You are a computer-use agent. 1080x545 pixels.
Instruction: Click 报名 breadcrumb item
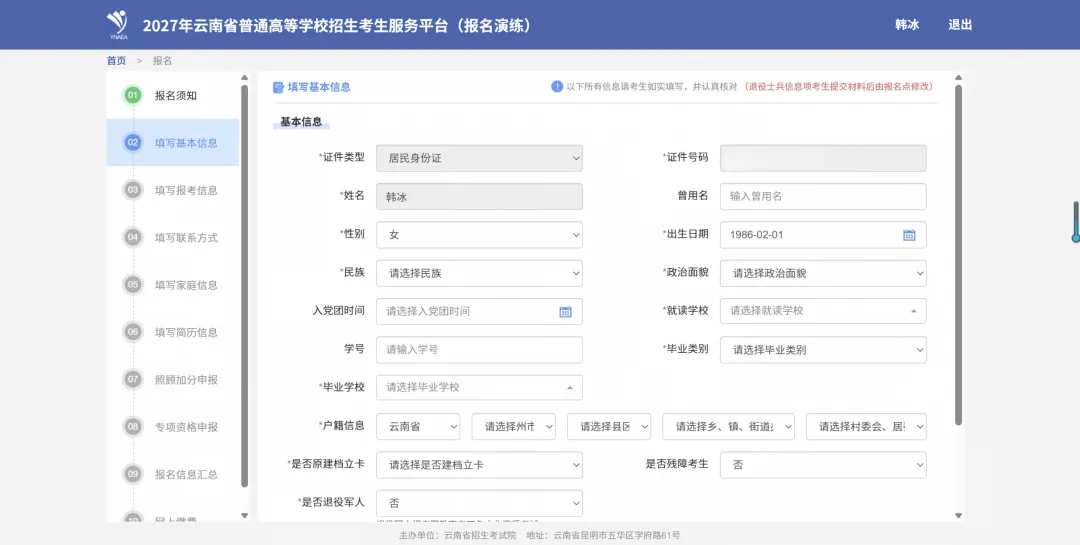click(x=163, y=61)
